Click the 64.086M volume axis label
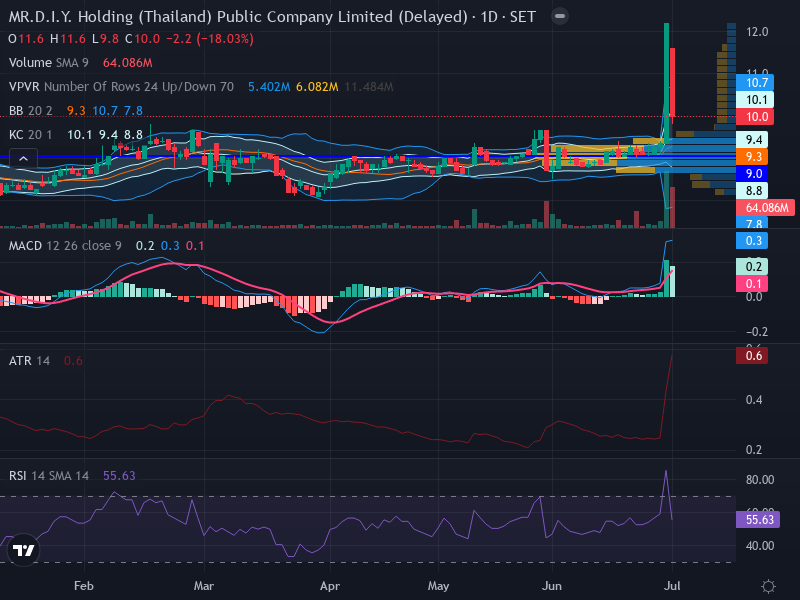This screenshot has width=800, height=600. pyautogui.click(x=765, y=208)
